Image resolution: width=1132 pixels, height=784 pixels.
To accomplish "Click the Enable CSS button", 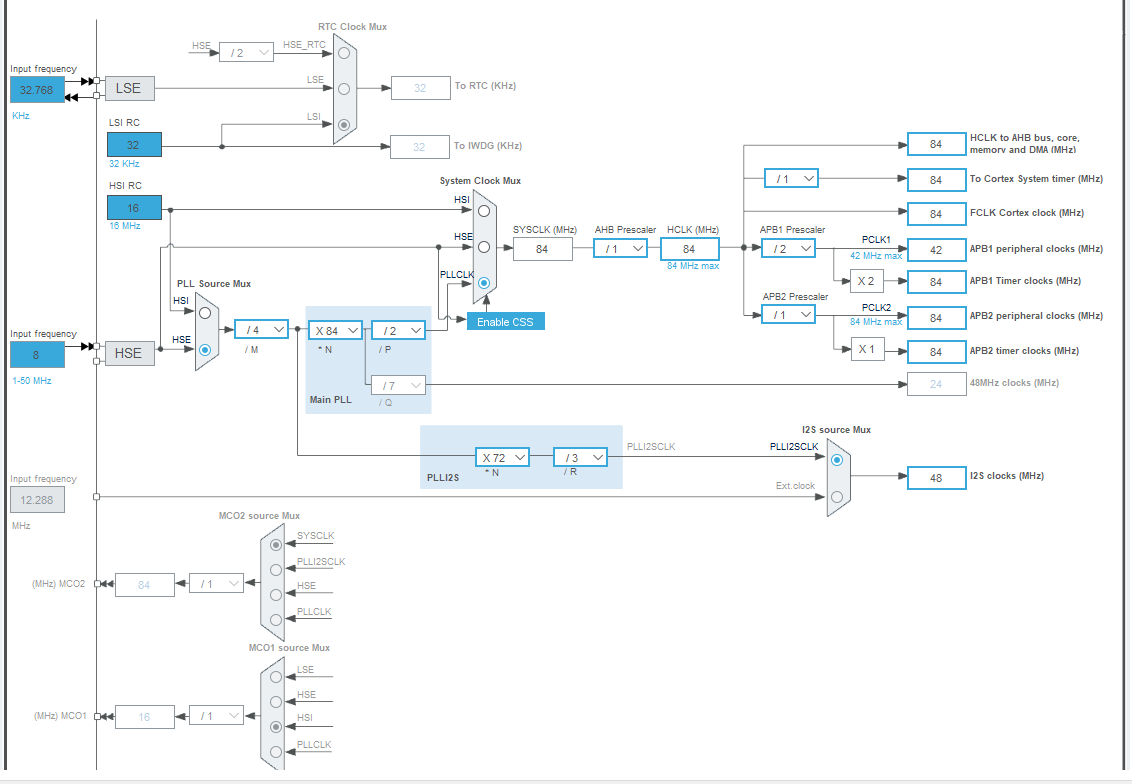I will pos(505,321).
